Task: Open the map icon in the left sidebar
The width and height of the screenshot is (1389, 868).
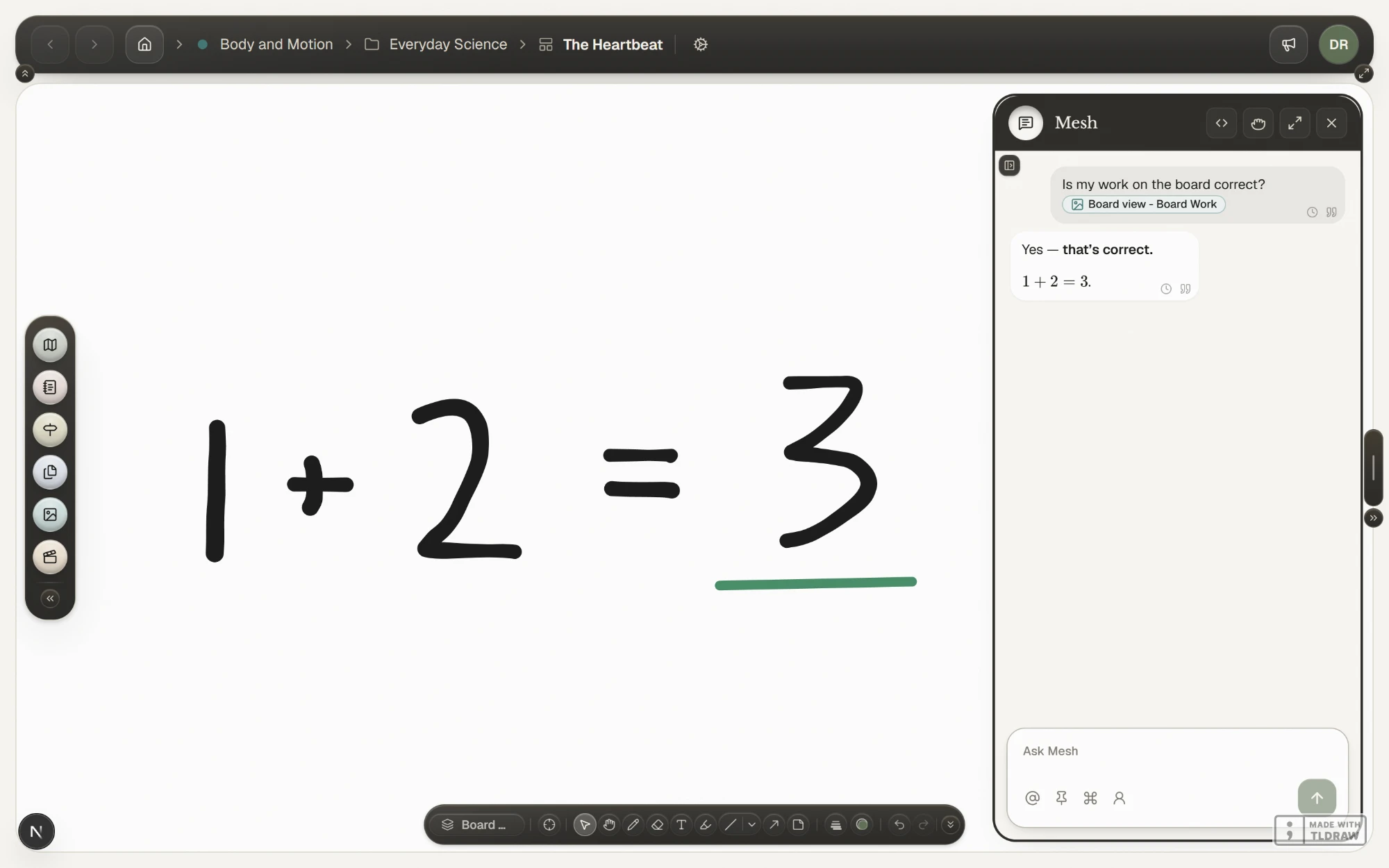Action: pos(50,344)
